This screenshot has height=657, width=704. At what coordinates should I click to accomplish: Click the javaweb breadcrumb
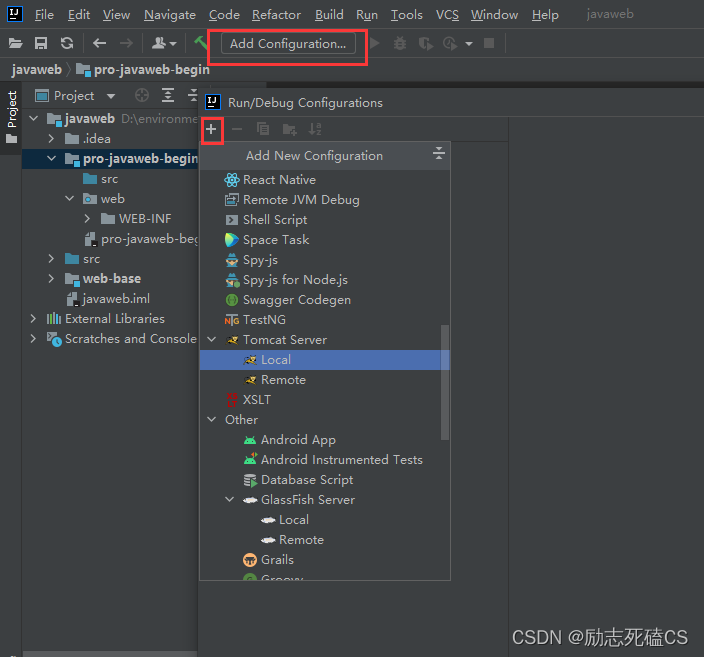(x=37, y=70)
